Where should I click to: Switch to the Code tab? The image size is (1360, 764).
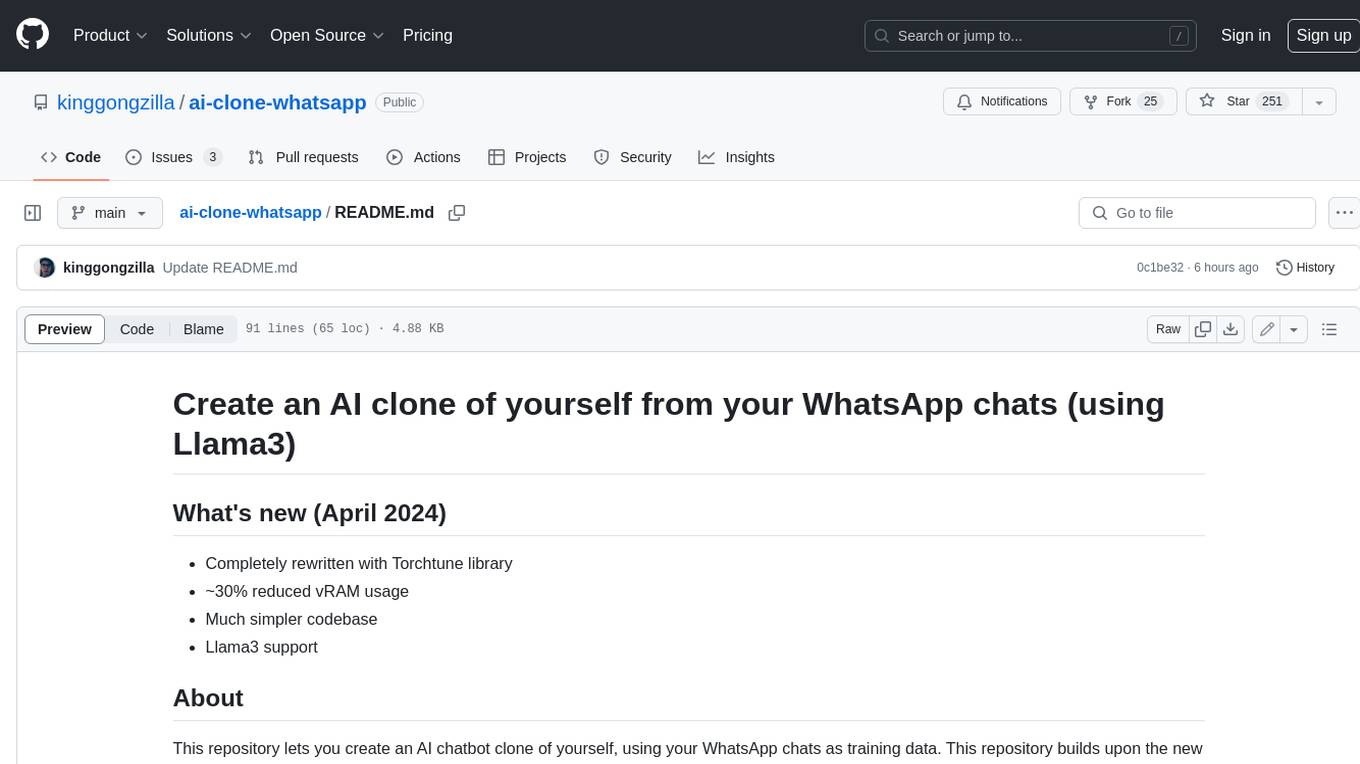click(x=71, y=157)
